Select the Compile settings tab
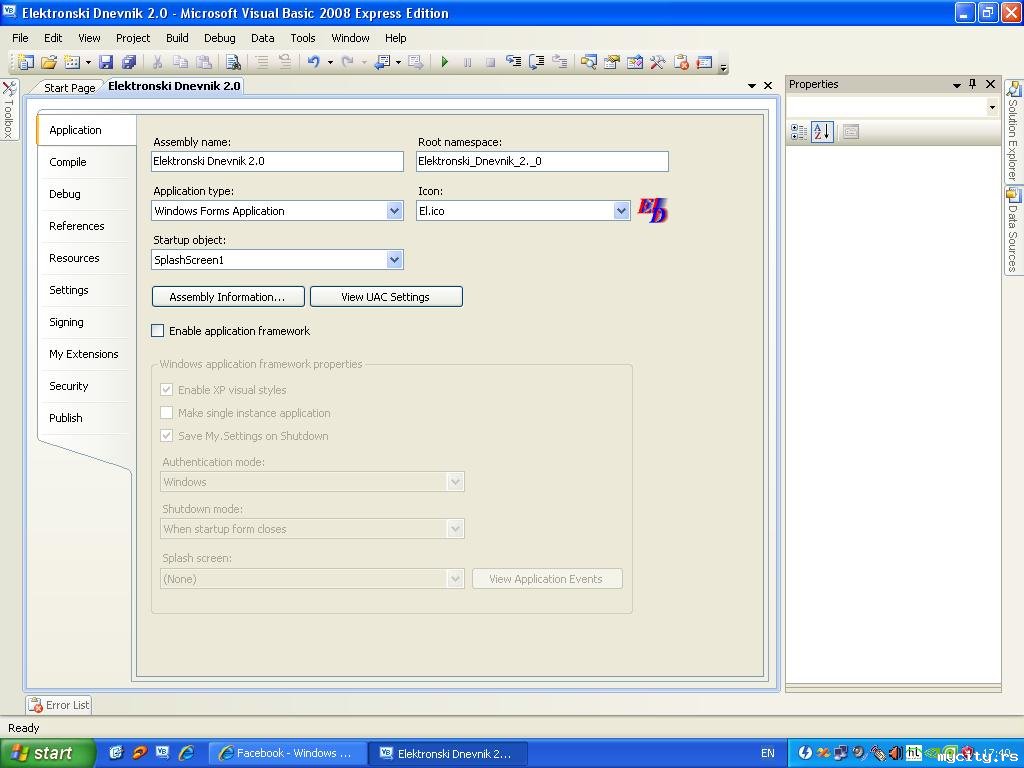 pos(67,162)
